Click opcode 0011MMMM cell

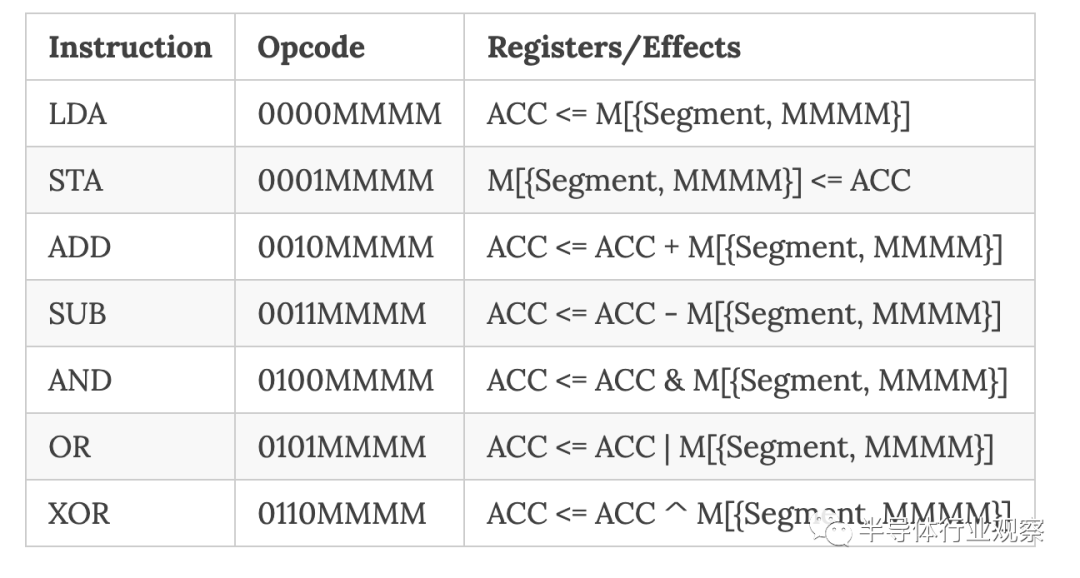point(342,314)
